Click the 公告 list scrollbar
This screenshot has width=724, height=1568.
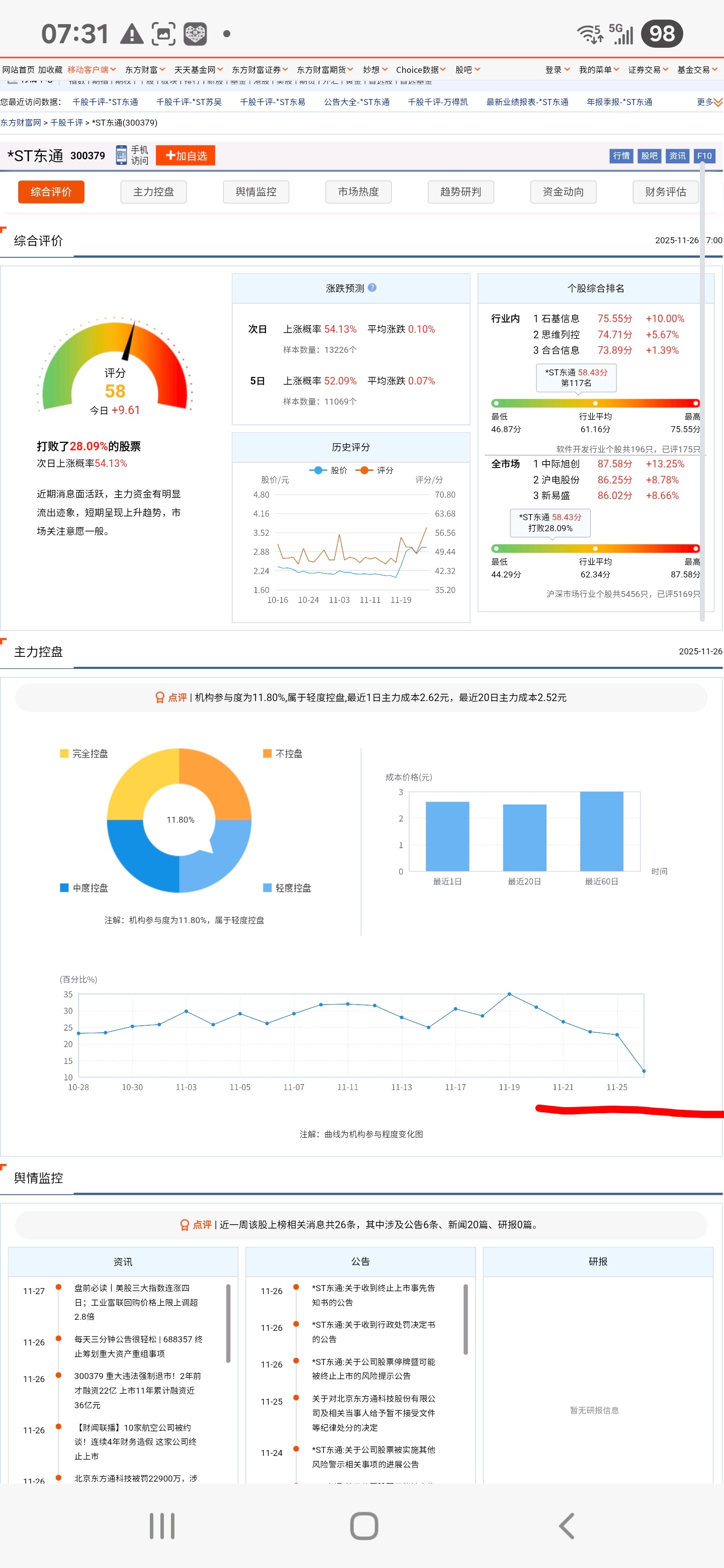[466, 1319]
